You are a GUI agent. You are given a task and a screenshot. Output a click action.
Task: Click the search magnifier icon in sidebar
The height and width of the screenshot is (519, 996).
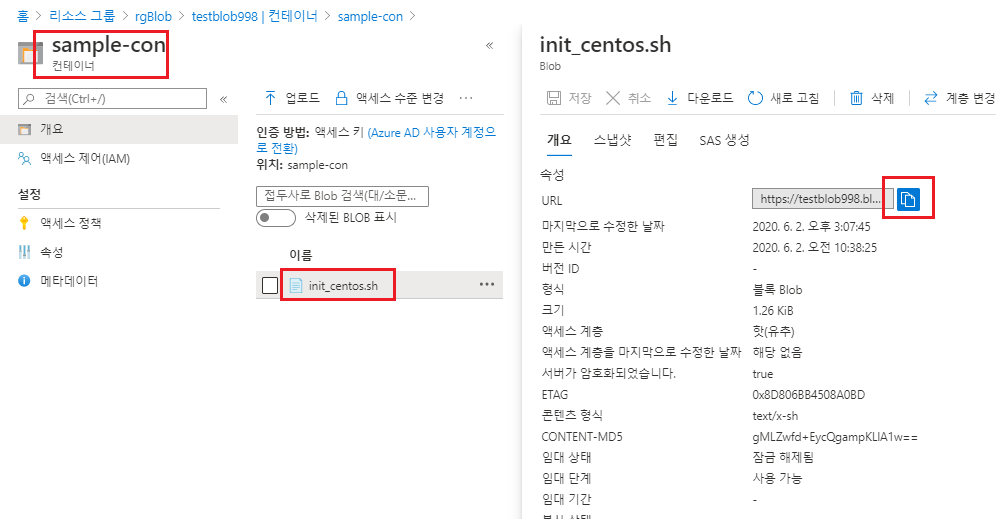(29, 99)
